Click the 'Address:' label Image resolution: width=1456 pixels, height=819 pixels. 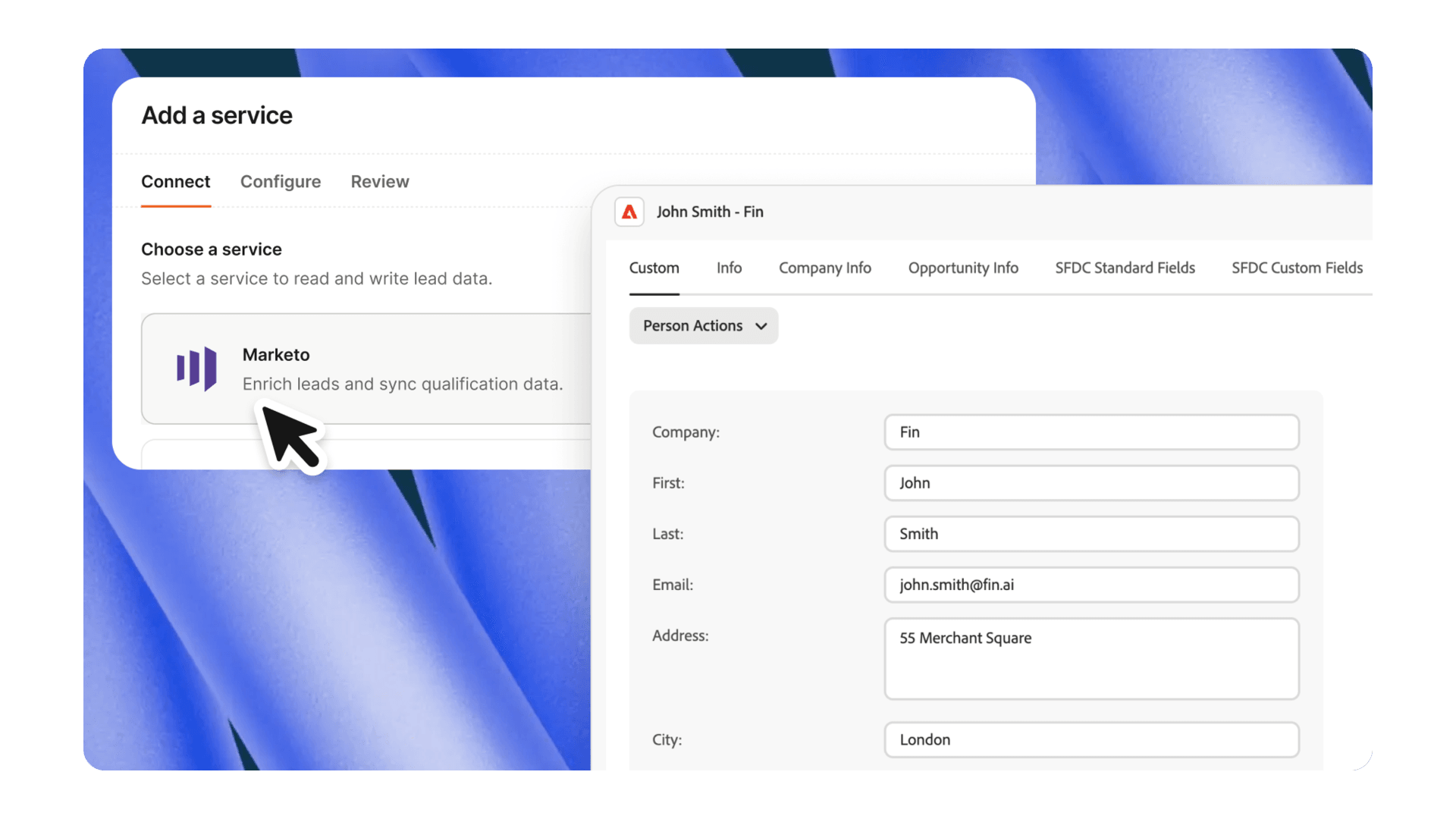coord(680,635)
